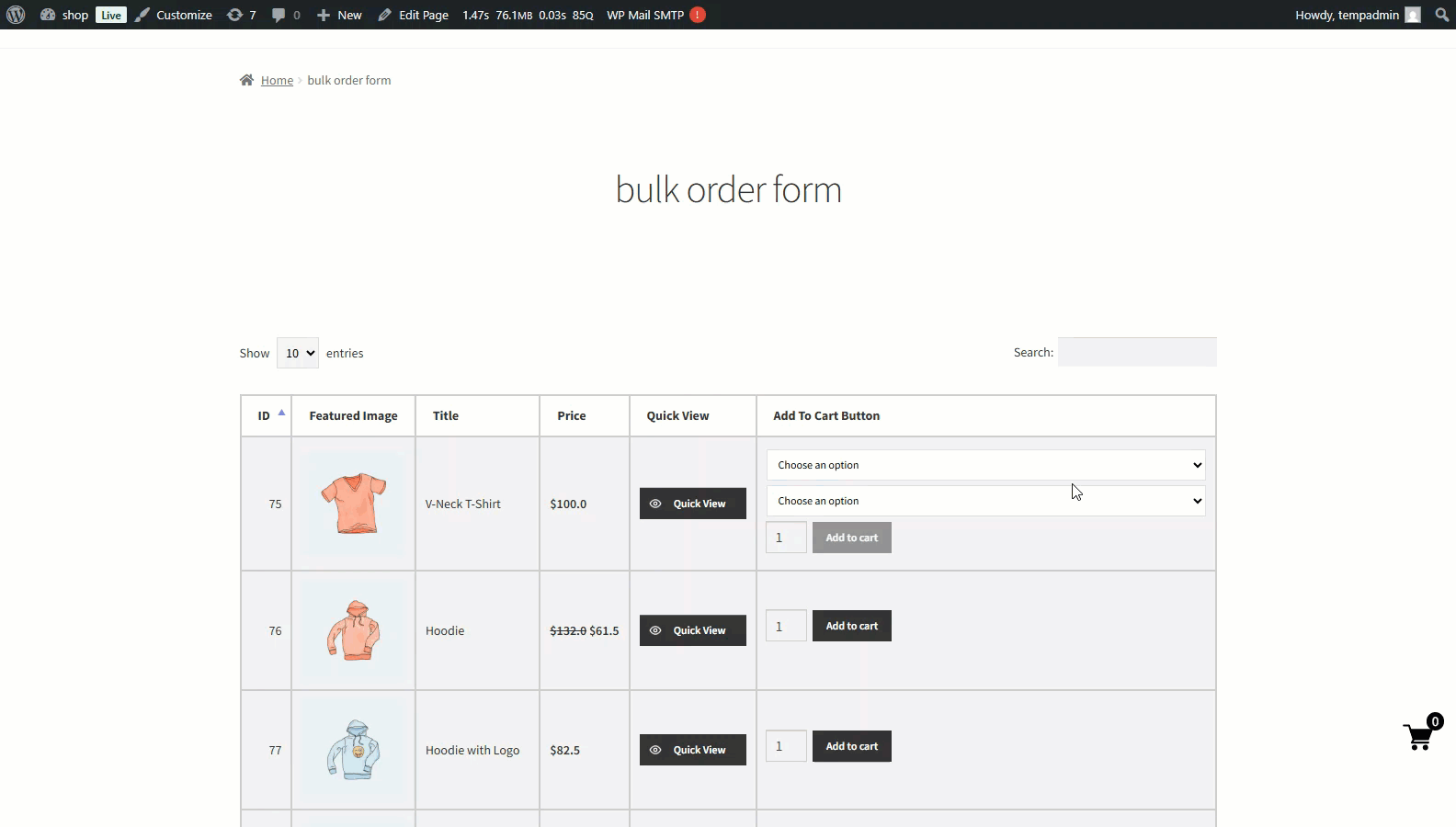Click the V-Neck T-Shirt product thumbnail
1456x827 pixels.
tap(354, 504)
